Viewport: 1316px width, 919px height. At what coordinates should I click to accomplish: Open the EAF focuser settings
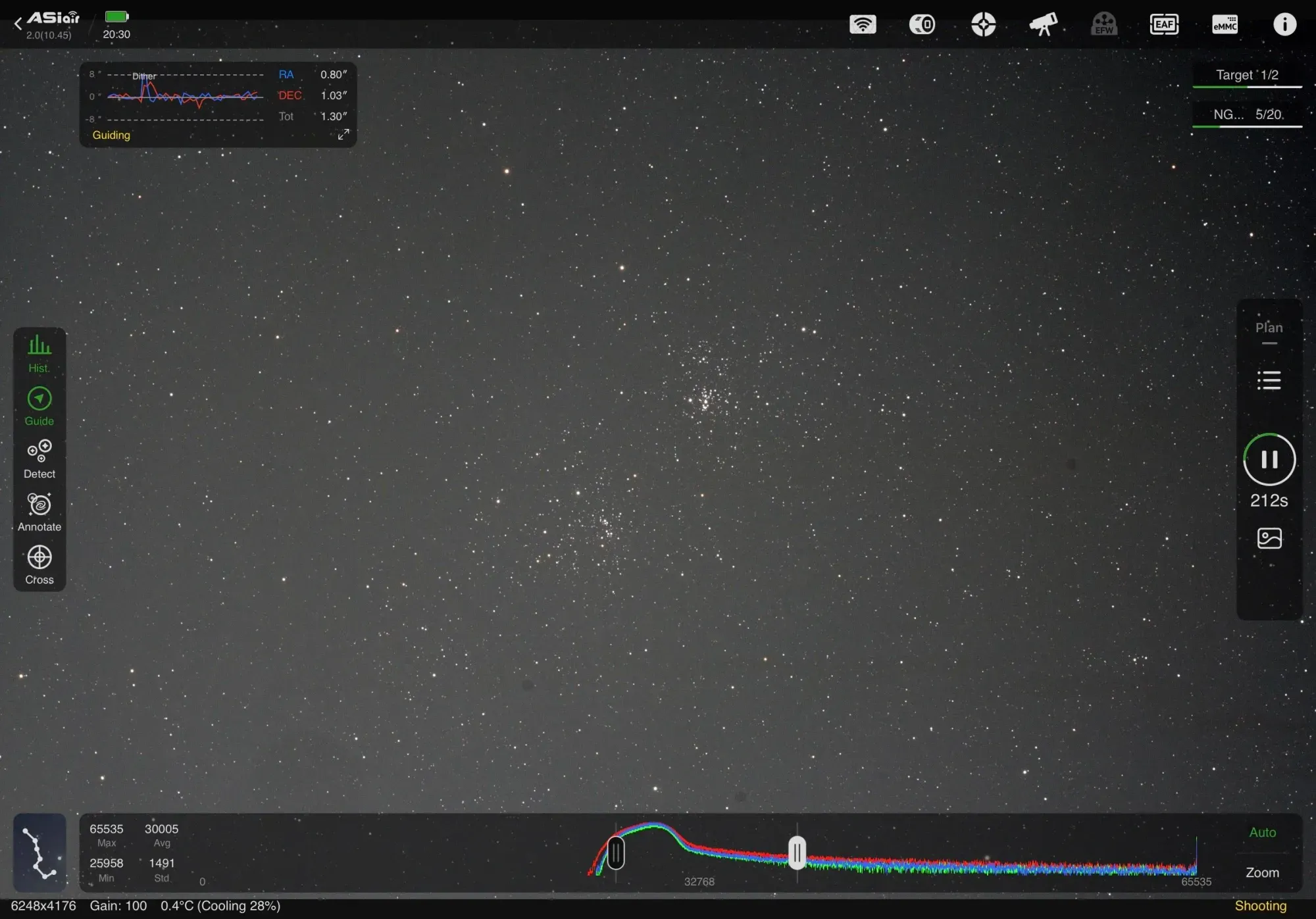(x=1164, y=25)
